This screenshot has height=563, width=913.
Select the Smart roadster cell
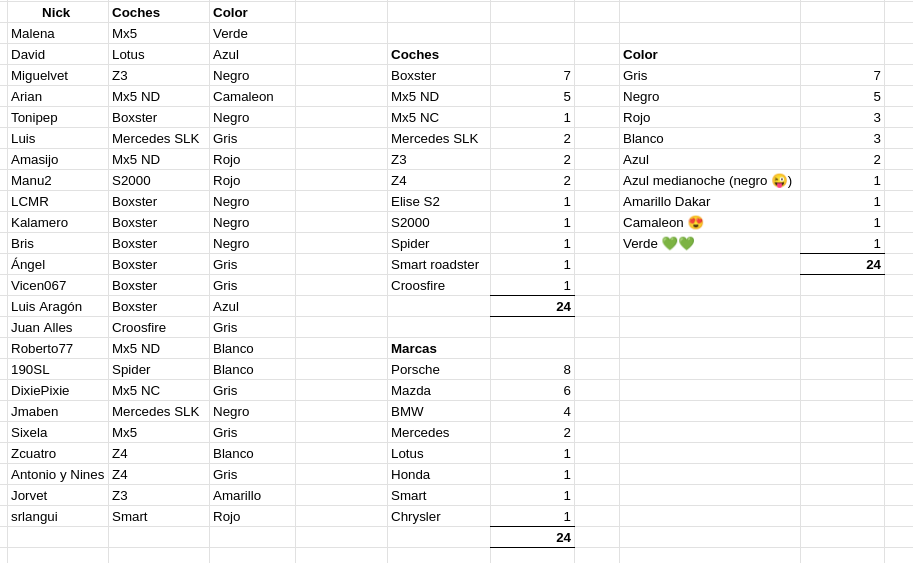(x=439, y=264)
